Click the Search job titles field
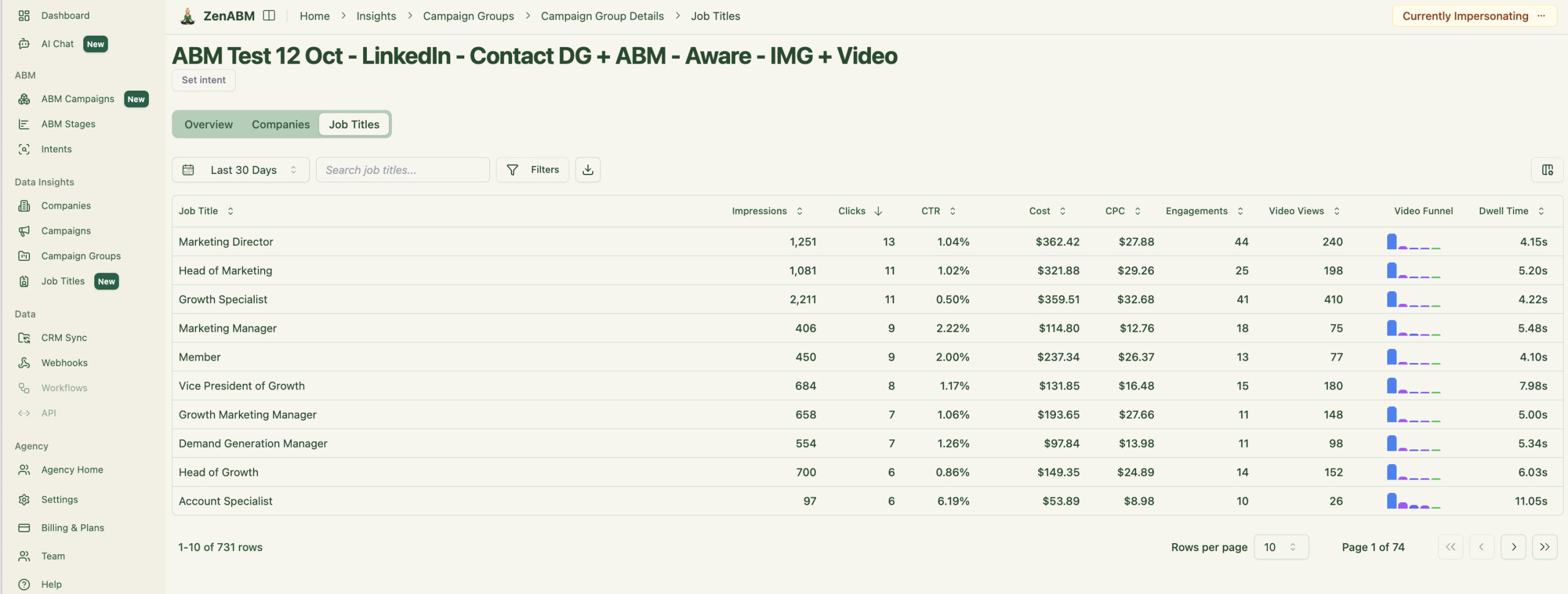 pos(402,170)
